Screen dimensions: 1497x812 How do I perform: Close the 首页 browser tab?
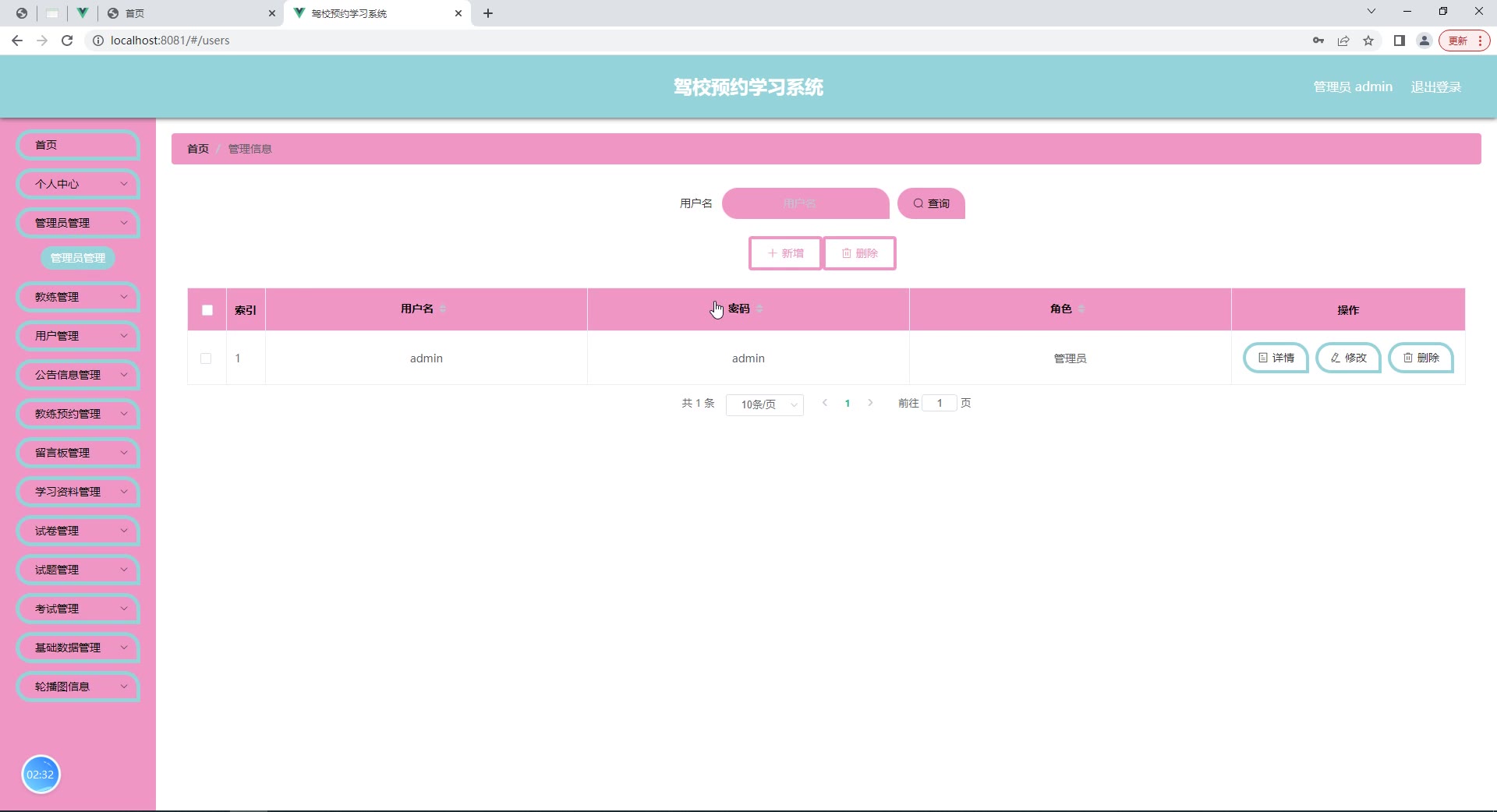271,13
